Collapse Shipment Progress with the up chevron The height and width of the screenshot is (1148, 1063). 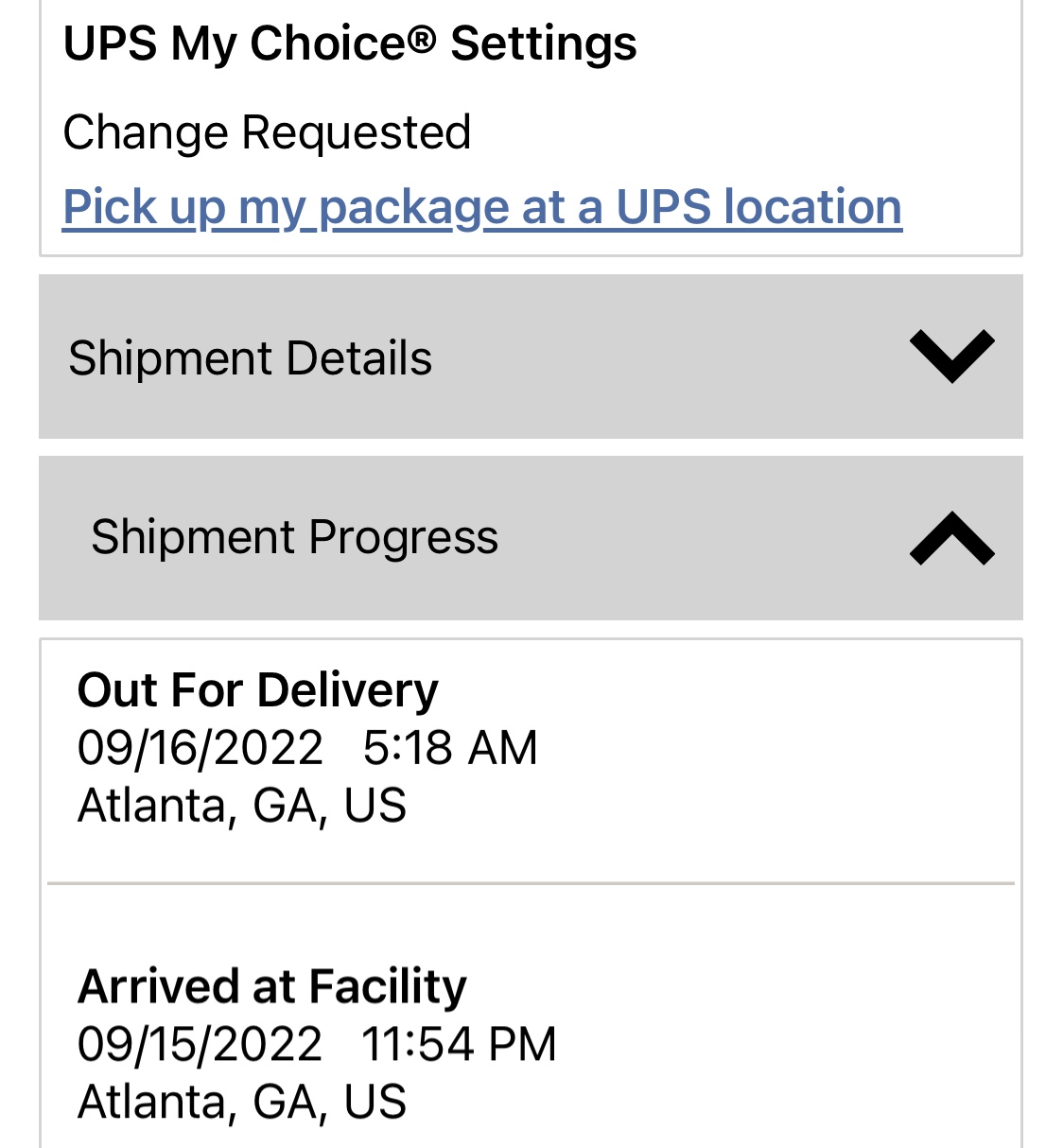coord(951,538)
